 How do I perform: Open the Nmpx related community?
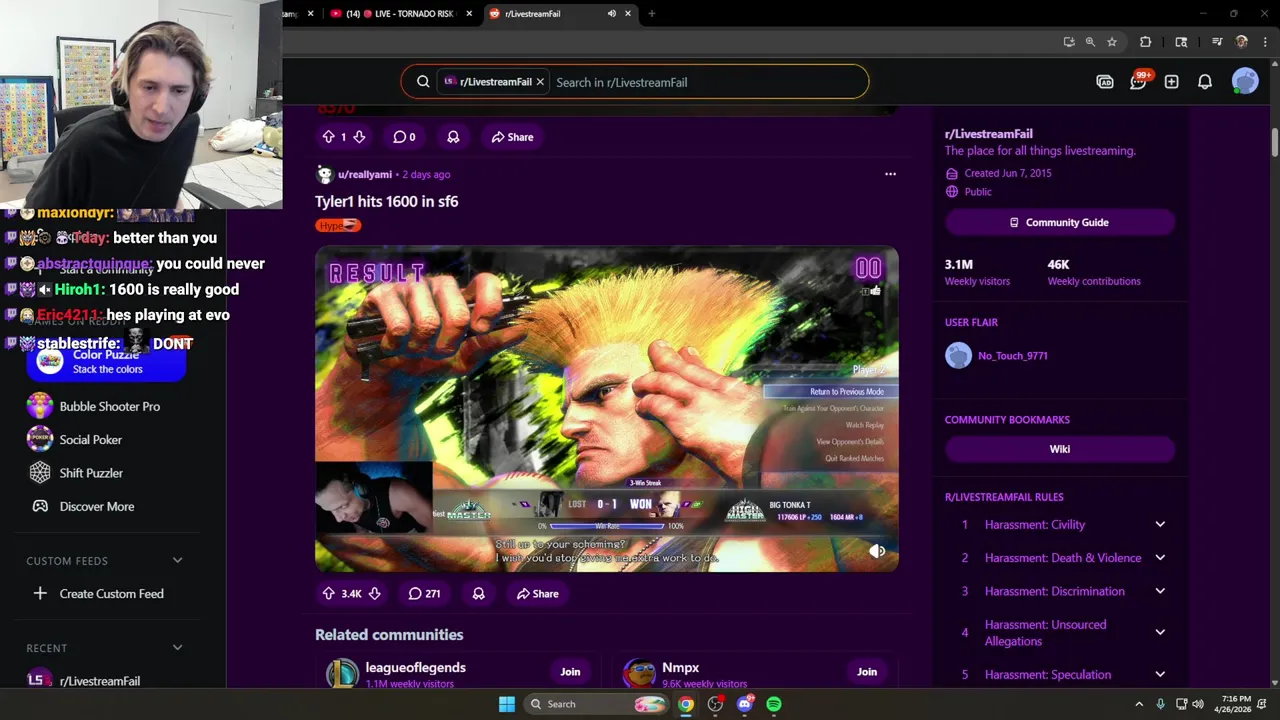coord(680,668)
